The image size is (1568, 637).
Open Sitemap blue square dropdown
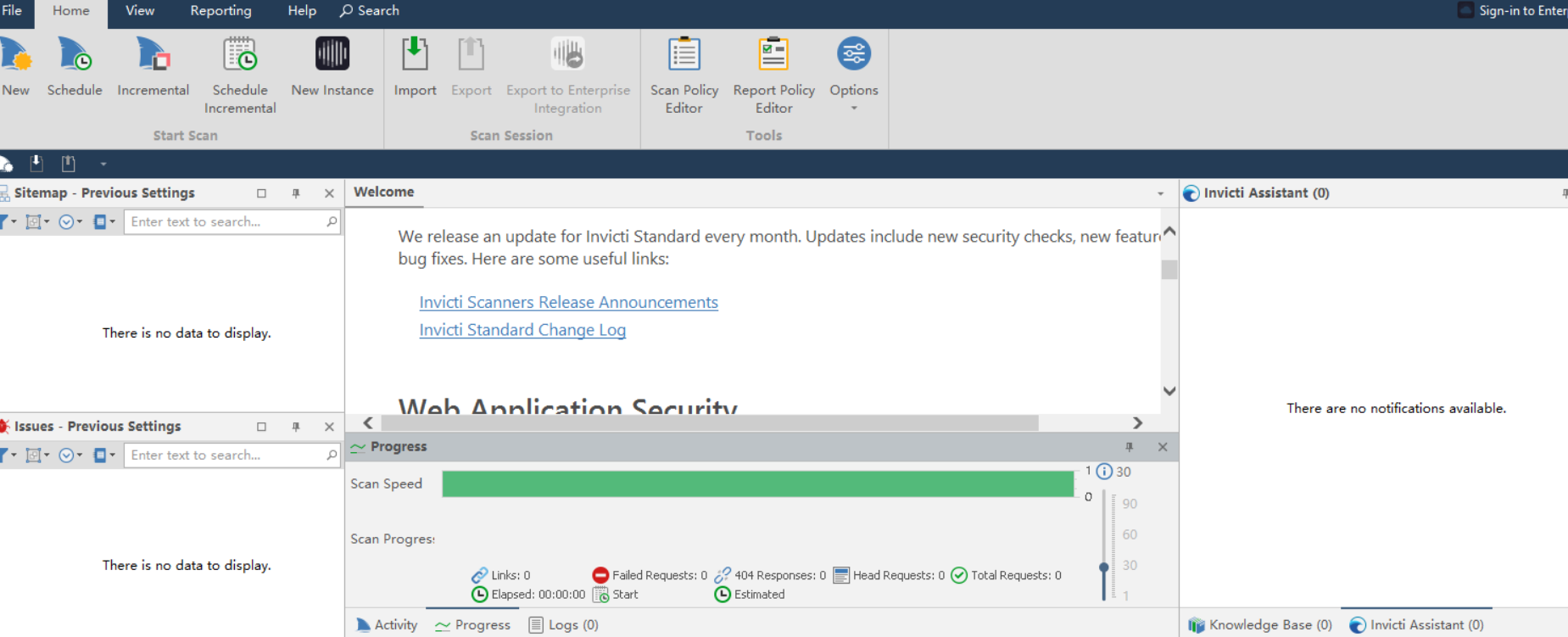point(103,221)
